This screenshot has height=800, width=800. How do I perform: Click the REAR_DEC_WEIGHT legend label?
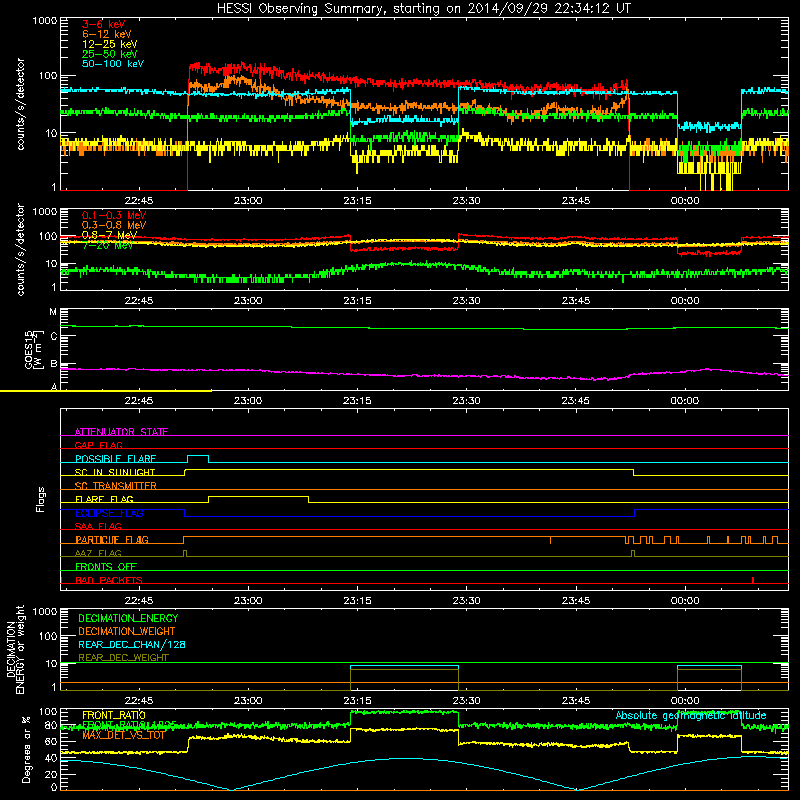pyautogui.click(x=123, y=658)
